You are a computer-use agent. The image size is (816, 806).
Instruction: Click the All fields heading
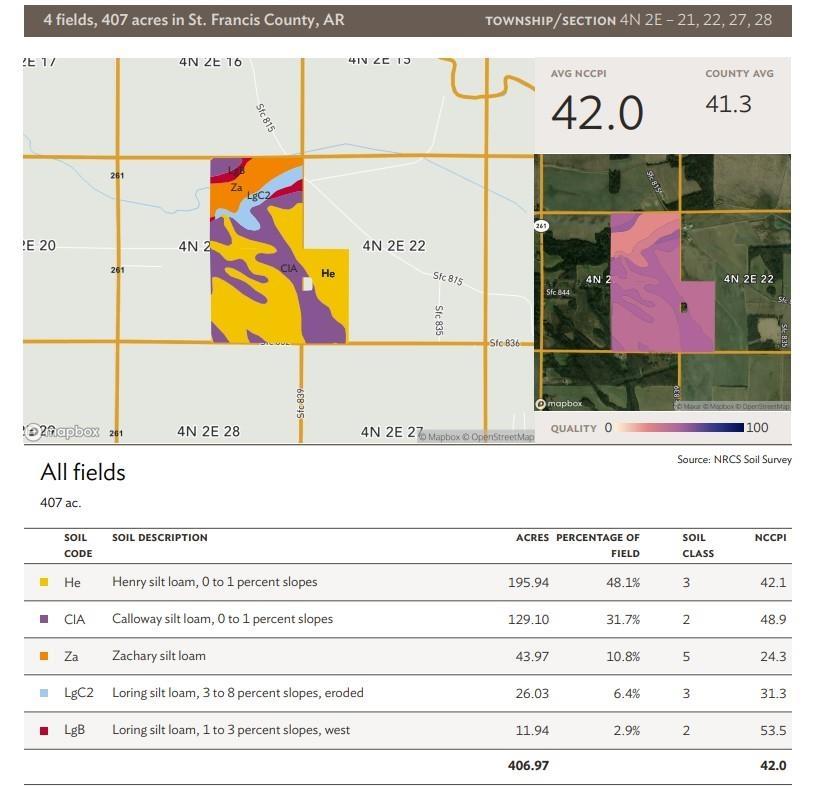83,472
